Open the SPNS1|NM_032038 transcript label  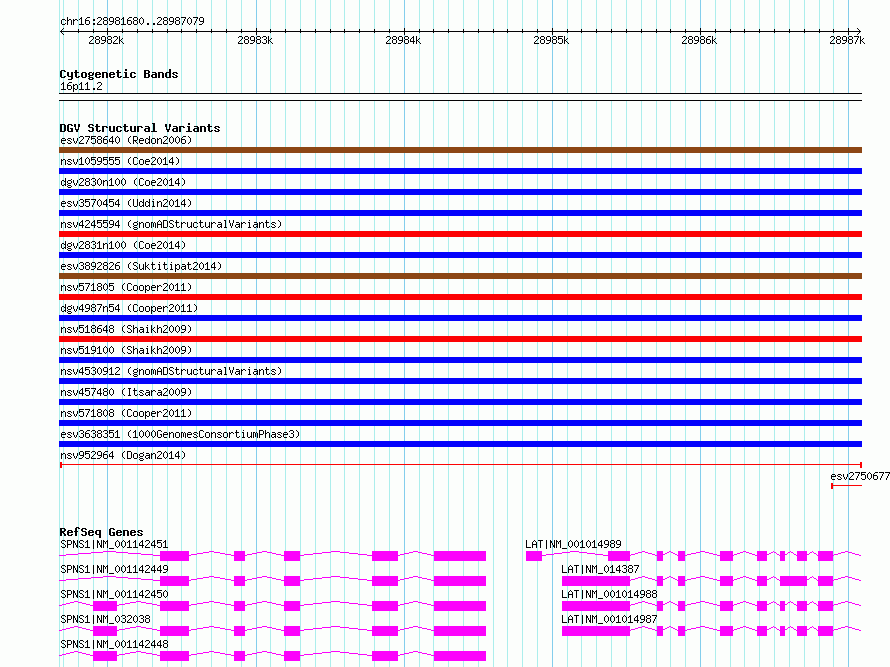click(106, 619)
